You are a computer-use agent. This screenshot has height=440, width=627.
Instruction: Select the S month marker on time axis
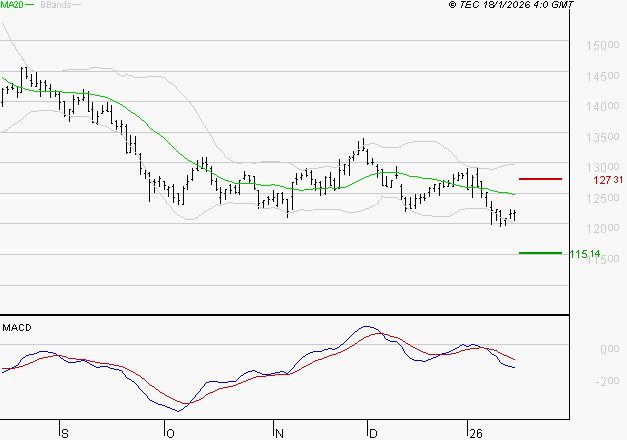tap(65, 433)
